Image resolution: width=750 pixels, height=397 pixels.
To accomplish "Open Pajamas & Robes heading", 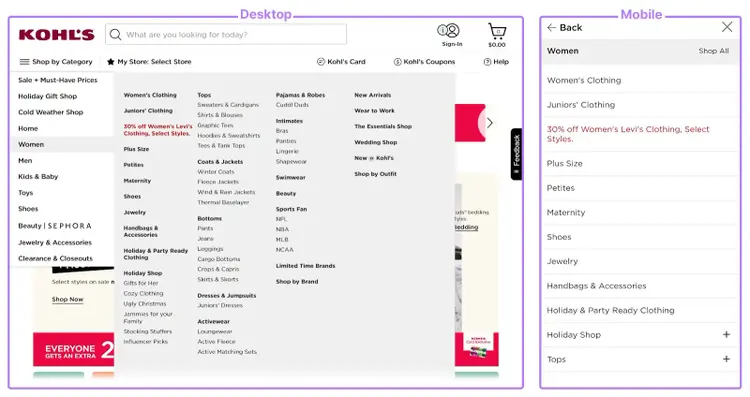I will coord(300,95).
